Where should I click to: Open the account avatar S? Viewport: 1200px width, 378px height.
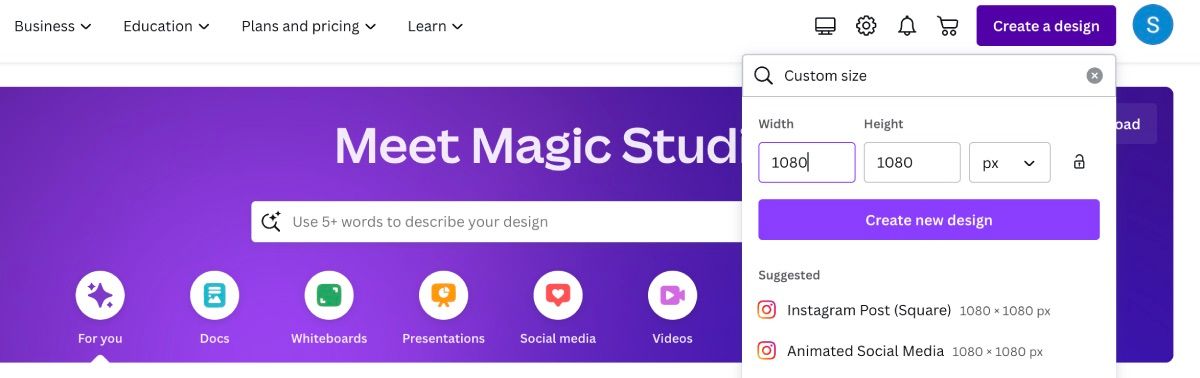point(1153,25)
